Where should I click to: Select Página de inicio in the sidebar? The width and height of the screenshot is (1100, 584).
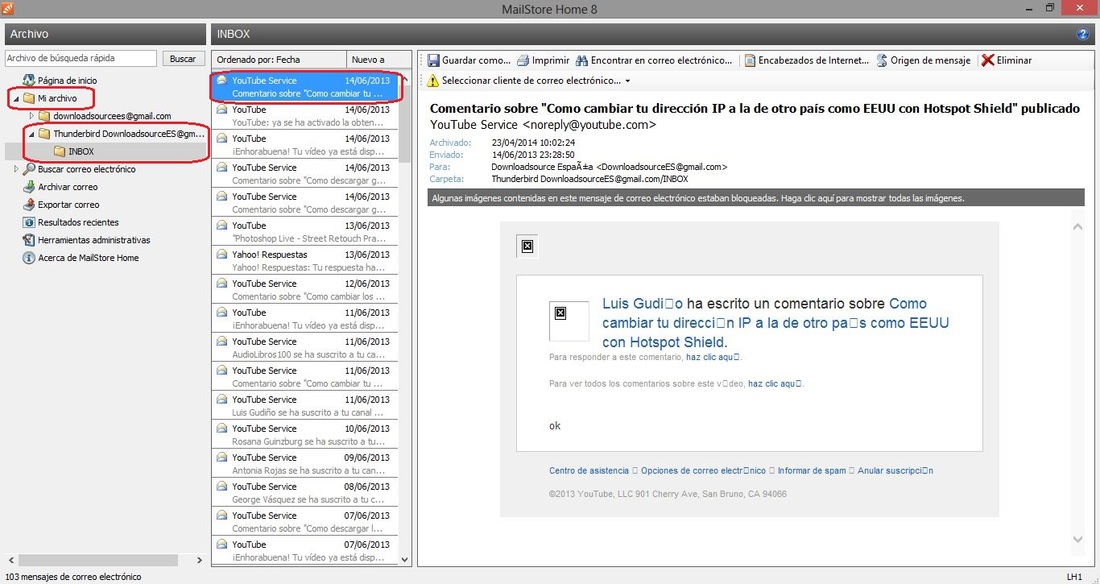point(67,81)
